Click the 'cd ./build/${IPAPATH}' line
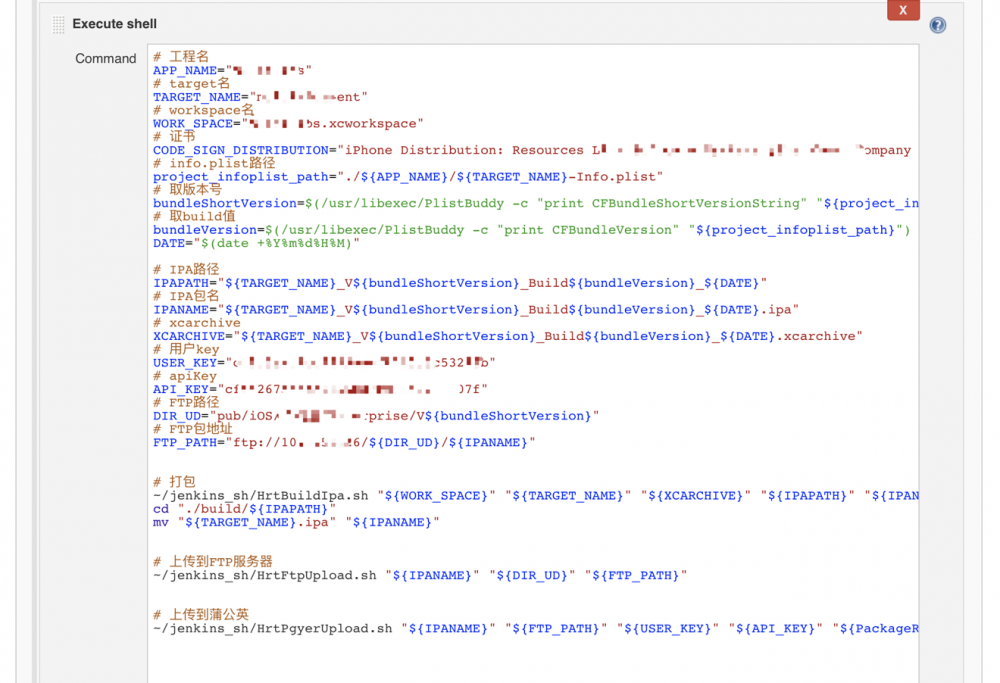Viewport: 1000px width, 683px height. pyautogui.click(x=244, y=510)
